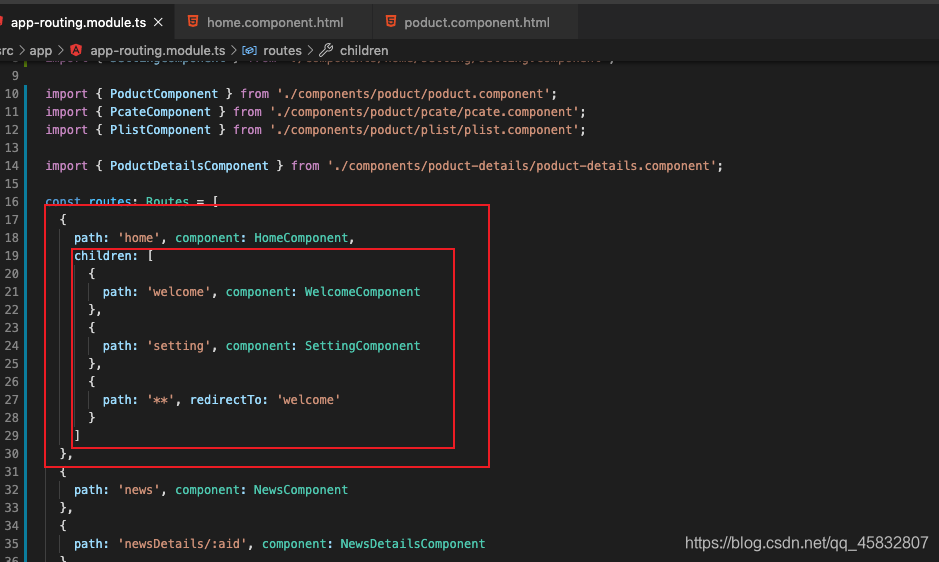Click the children keyword on line 19
This screenshot has width=939, height=562.
[102, 256]
